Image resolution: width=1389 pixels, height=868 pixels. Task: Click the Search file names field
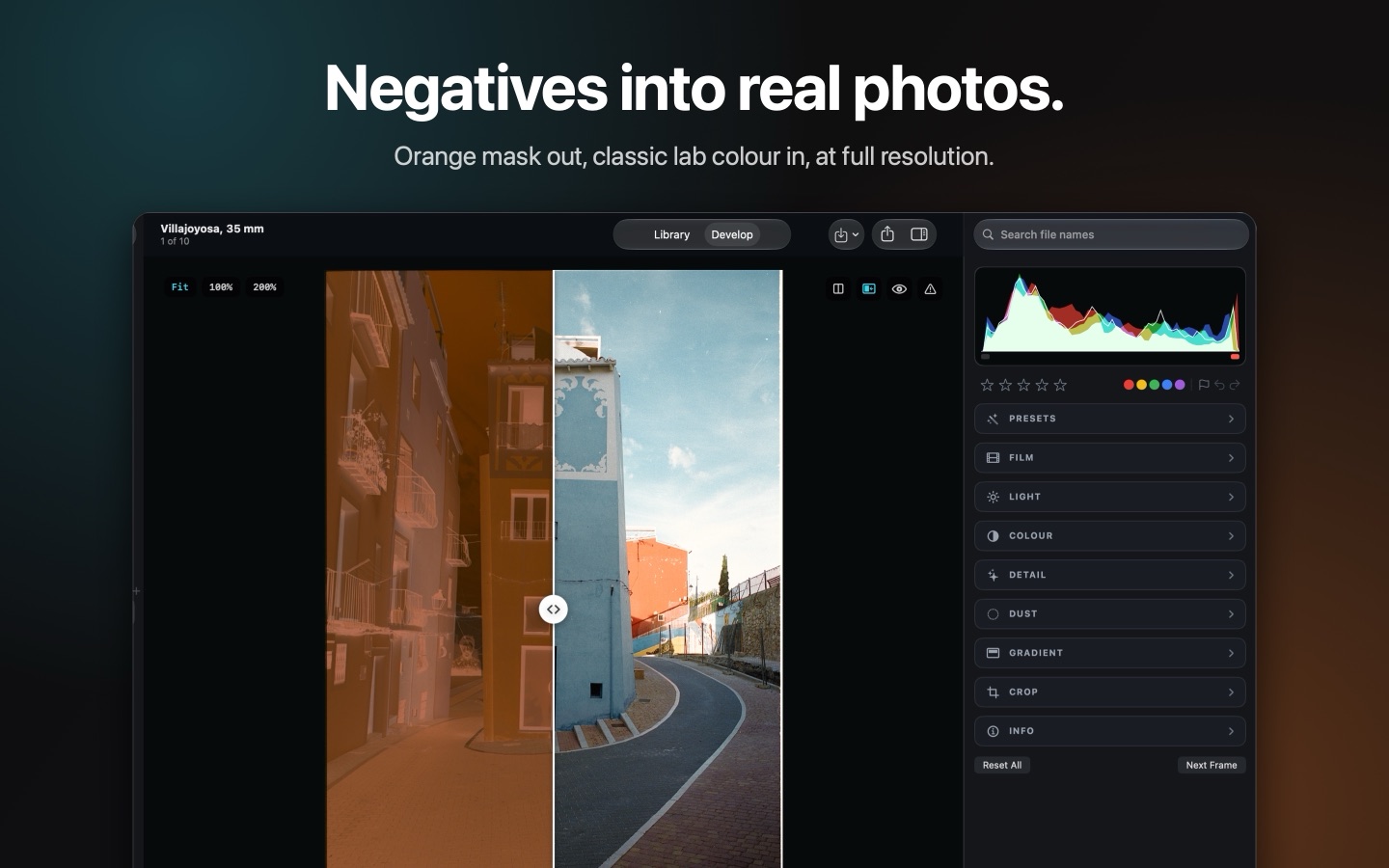pyautogui.click(x=1111, y=234)
